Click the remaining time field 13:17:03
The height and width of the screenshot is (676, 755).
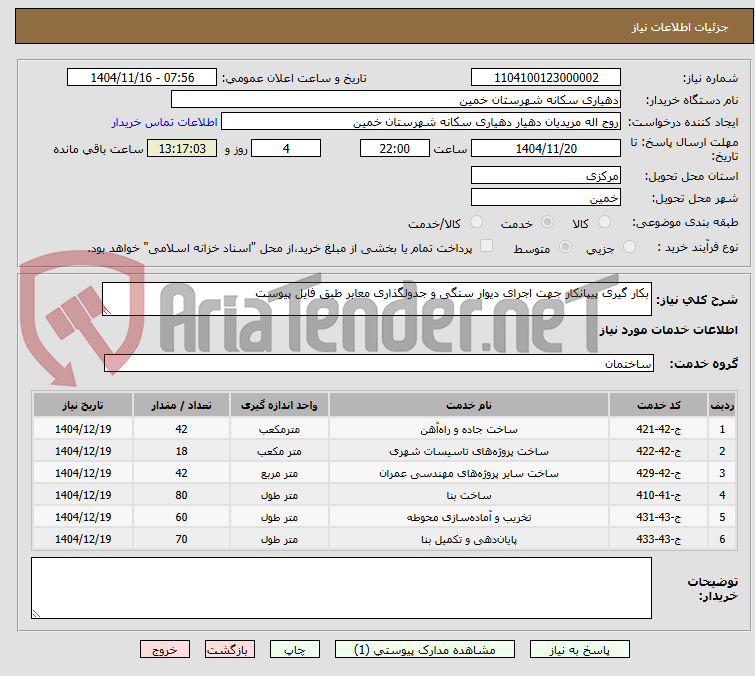182,148
